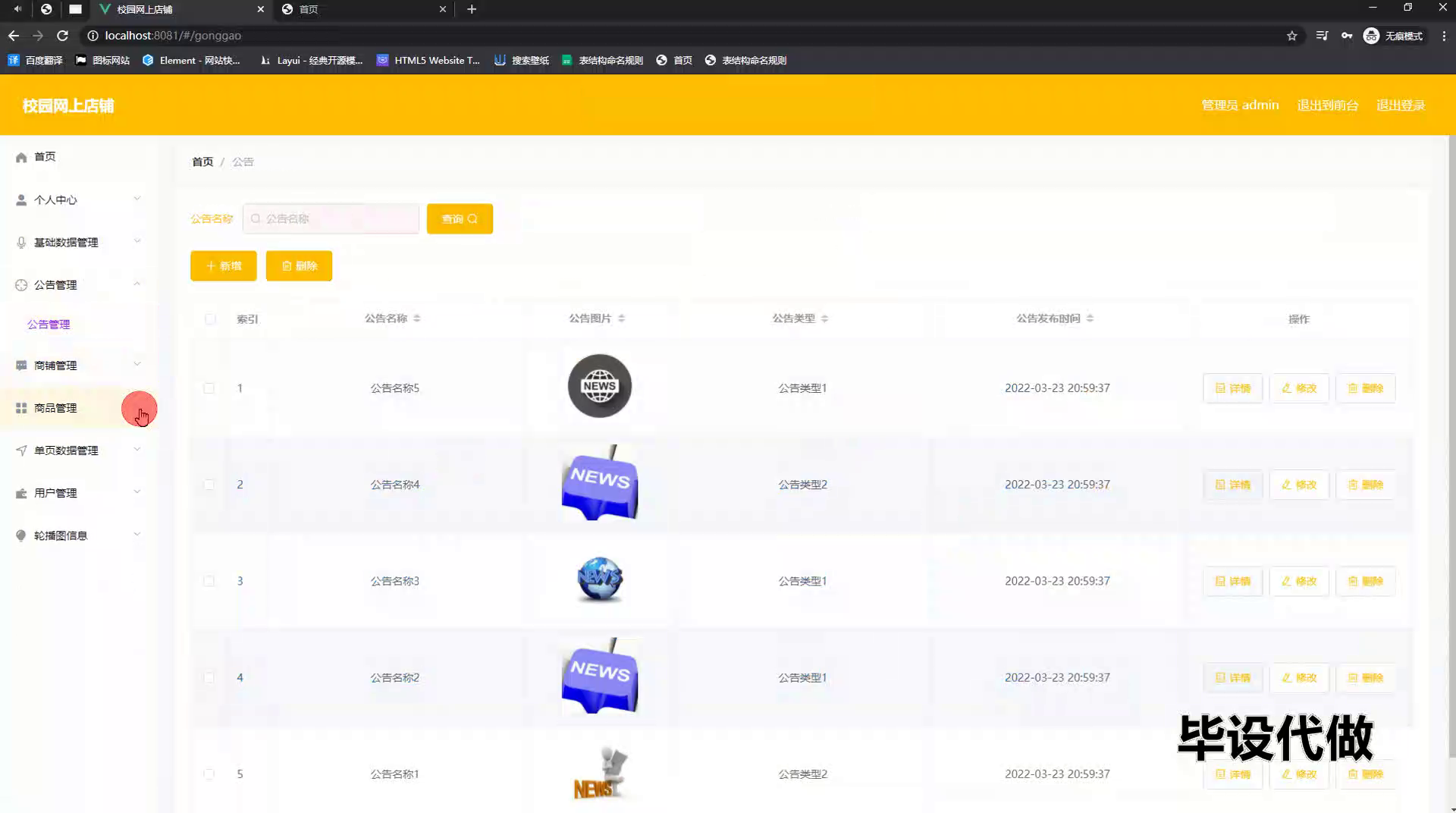Open the Element bookmark
The image size is (1456, 813).
pos(192,60)
